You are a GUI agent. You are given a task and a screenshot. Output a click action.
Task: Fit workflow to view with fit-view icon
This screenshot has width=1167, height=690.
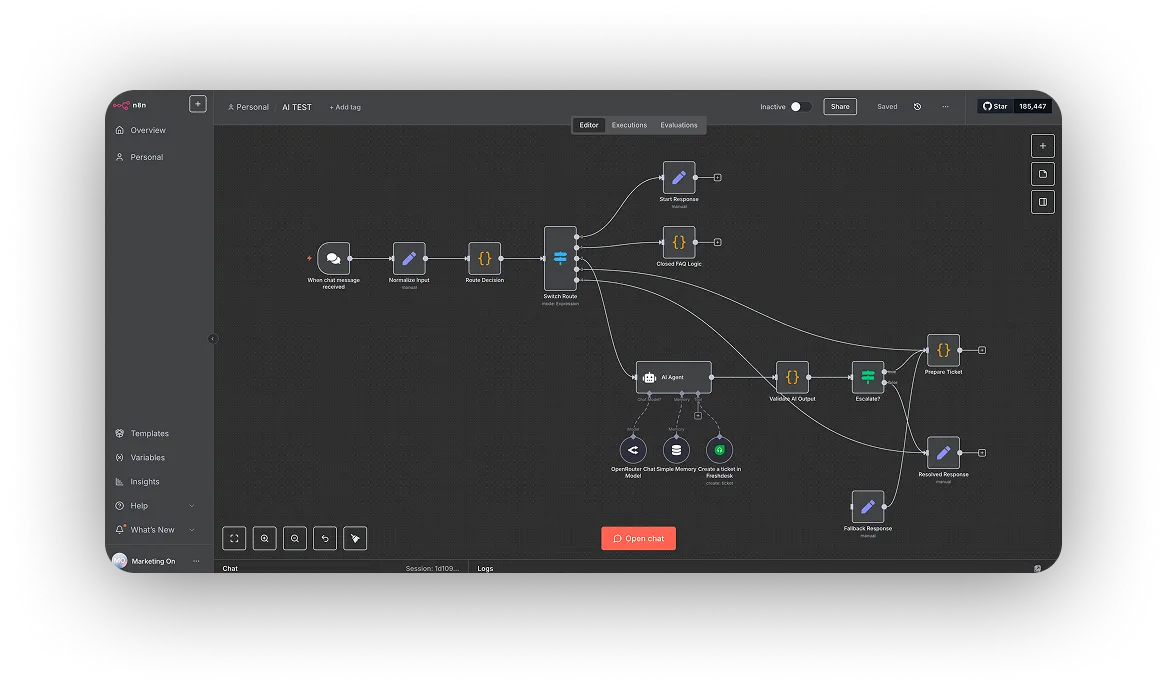(x=234, y=538)
